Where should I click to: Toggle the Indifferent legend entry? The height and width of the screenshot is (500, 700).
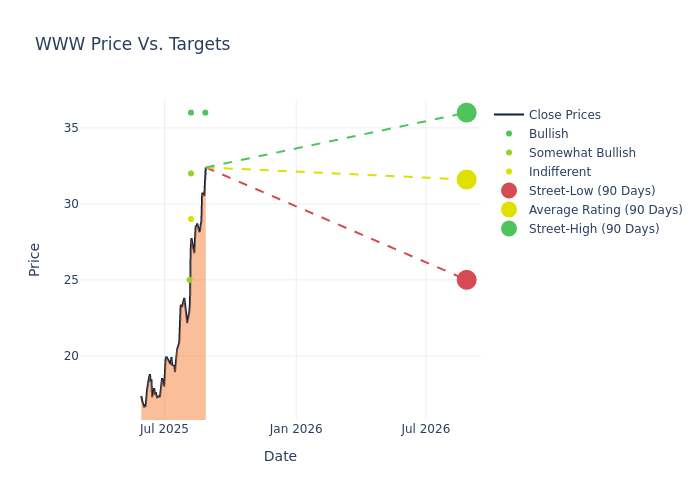click(559, 172)
